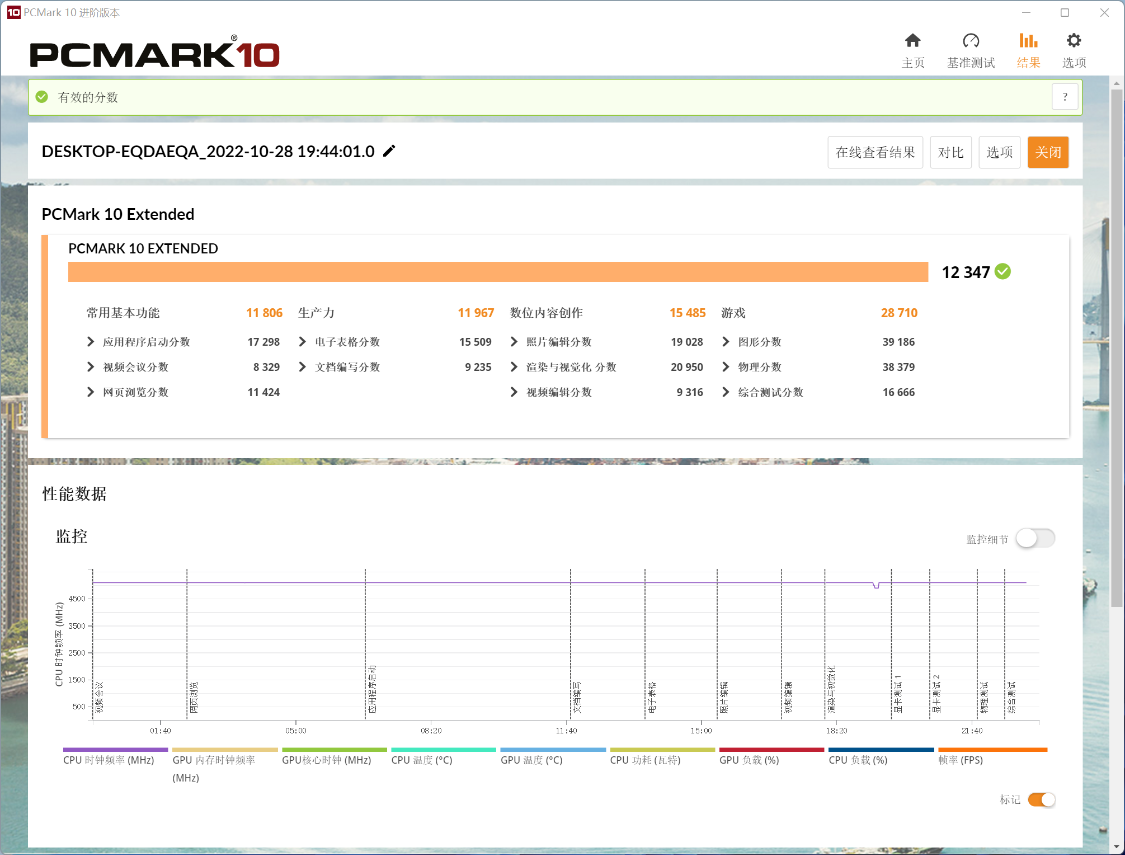
Task: Click the orange PCMark 10 Extended score bar
Action: point(498,272)
